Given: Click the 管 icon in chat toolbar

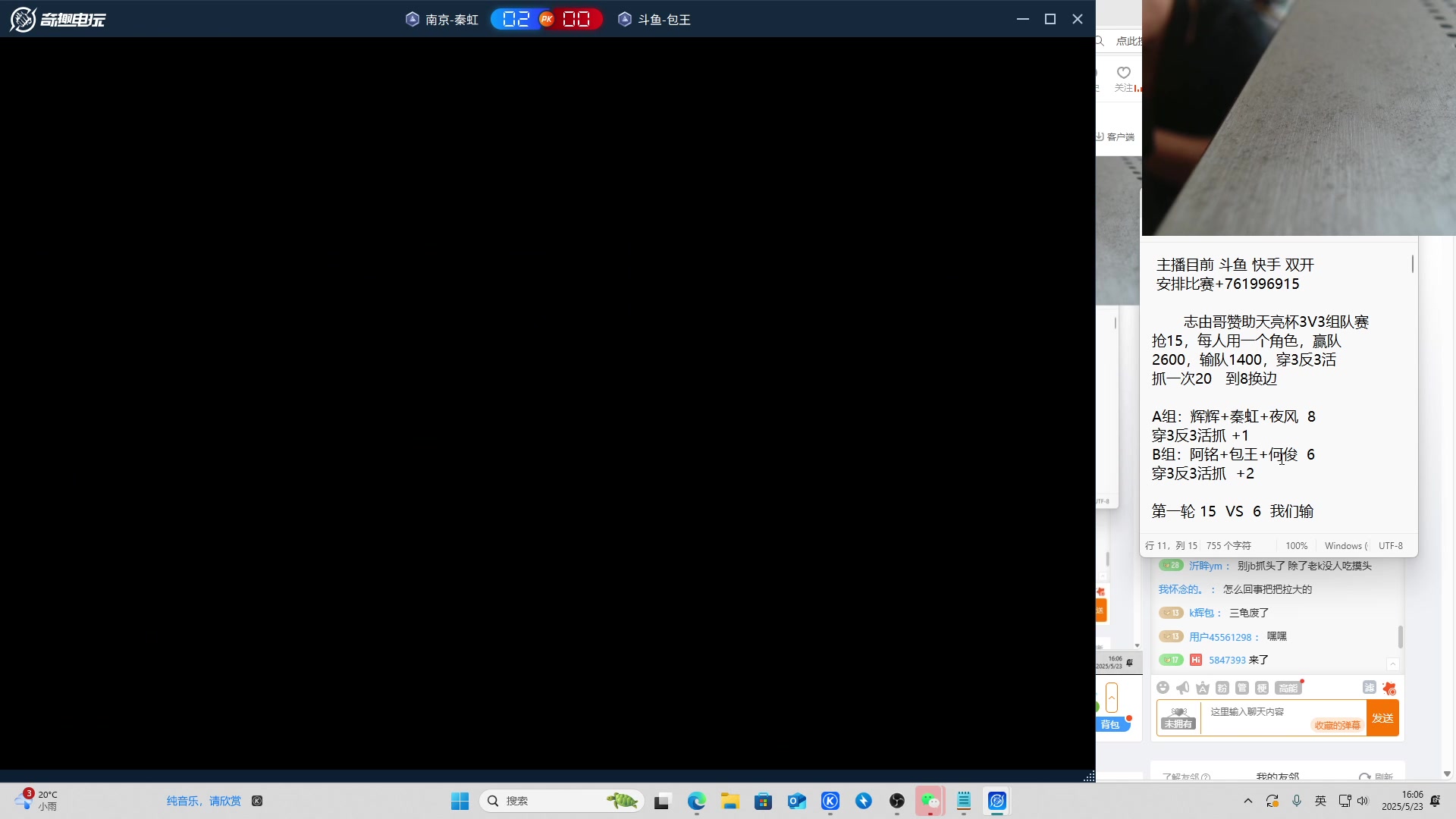Looking at the screenshot, I should (x=1242, y=688).
